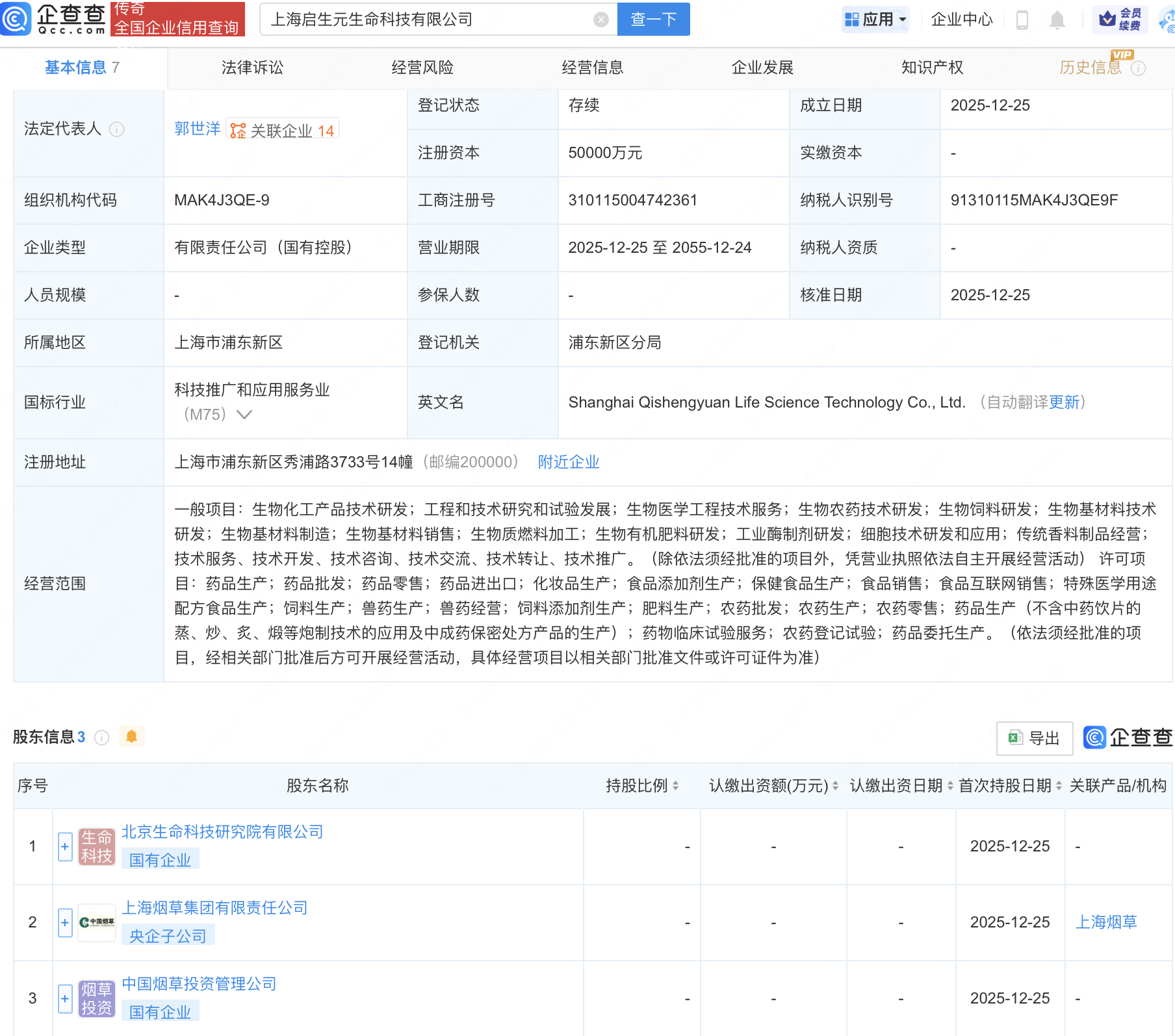1175x1036 pixels.
Task: Expand row for 北京生命科技研究院有限公司
Action: pos(65,846)
